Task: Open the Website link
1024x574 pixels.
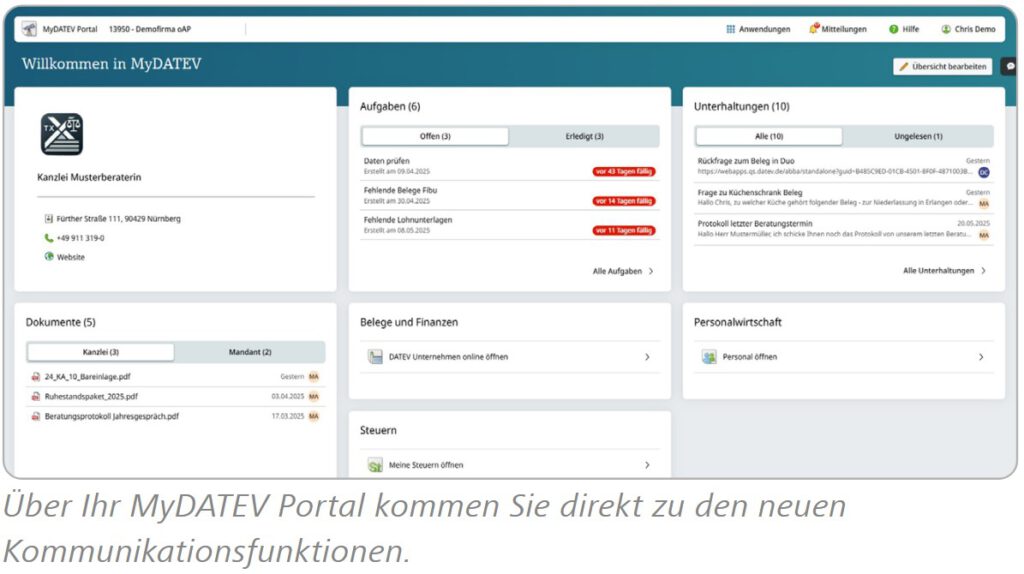Action: tap(71, 257)
